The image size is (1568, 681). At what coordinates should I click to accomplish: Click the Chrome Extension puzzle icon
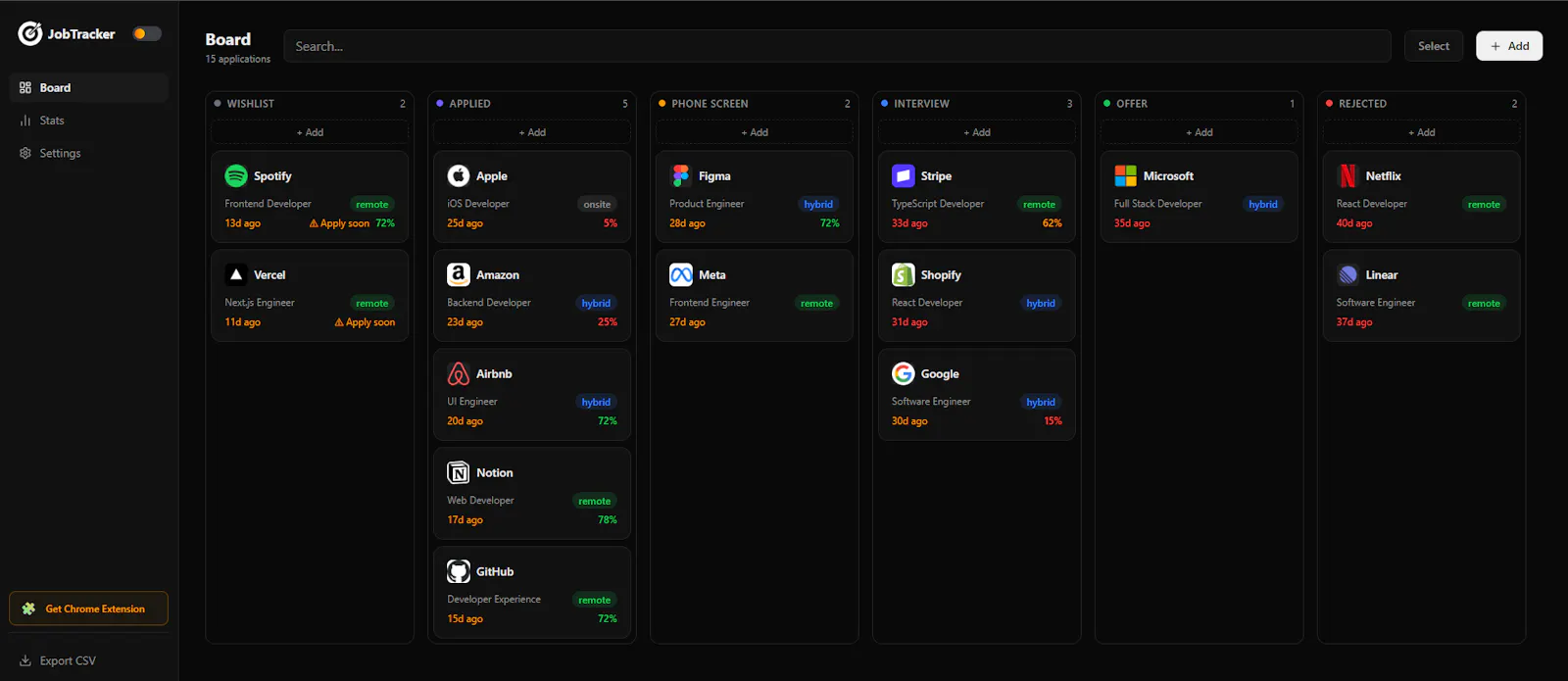[x=28, y=608]
